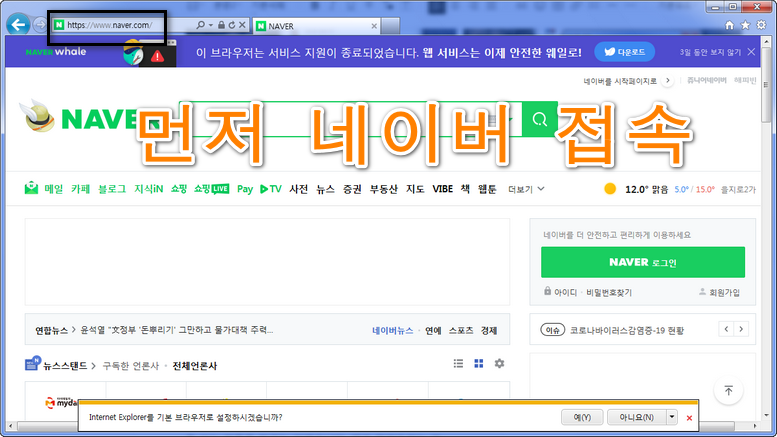Open 증권 menu item
777x437 pixels.
point(352,189)
